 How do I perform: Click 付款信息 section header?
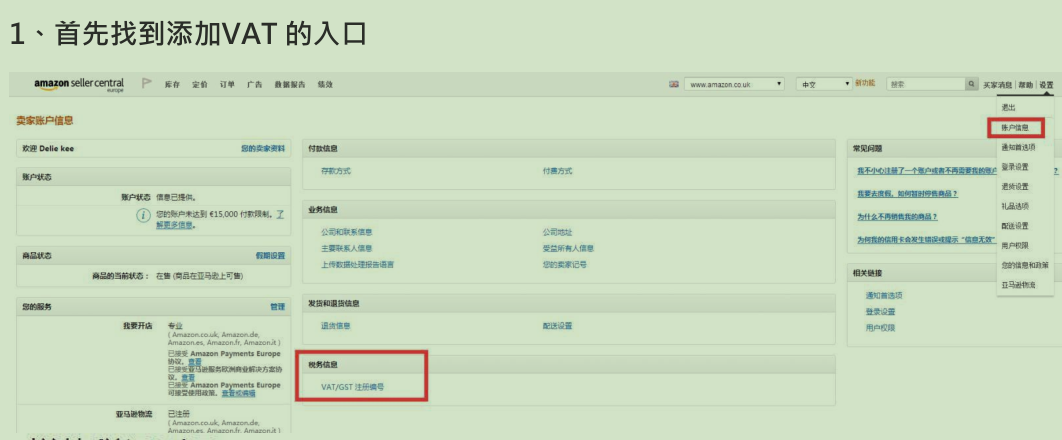(x=323, y=148)
